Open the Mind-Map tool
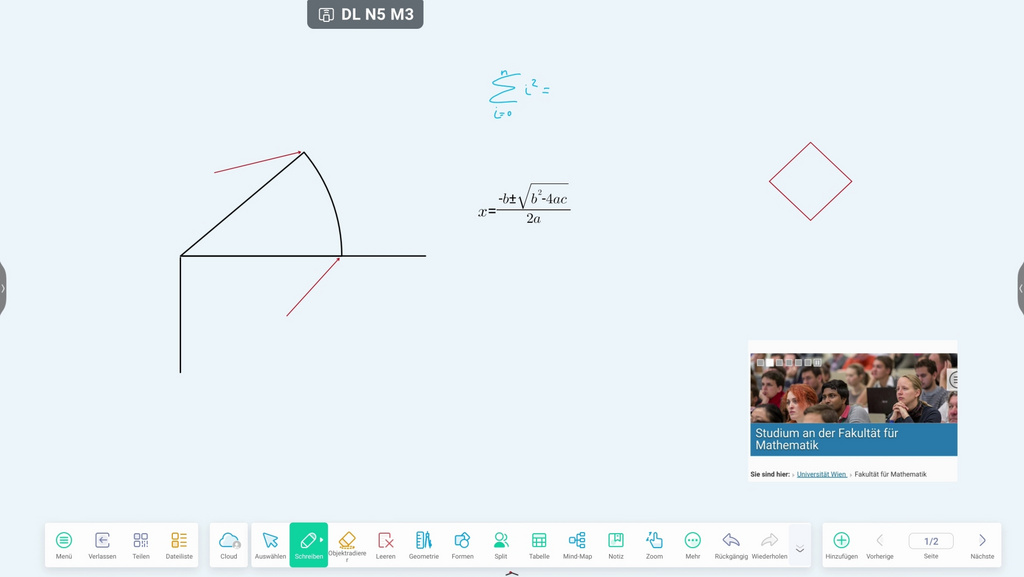Viewport: 1024px width, 577px height. pos(577,545)
